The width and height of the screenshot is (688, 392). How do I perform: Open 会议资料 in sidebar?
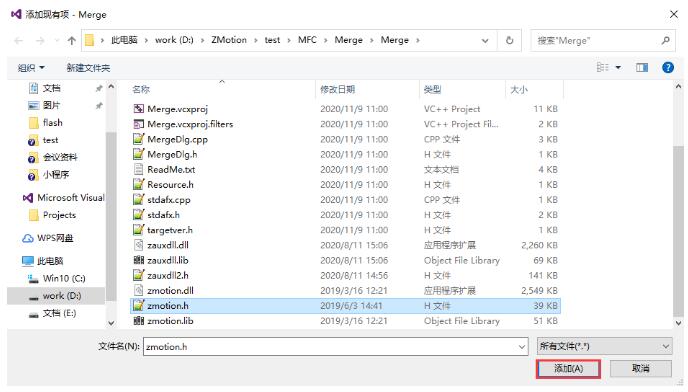click(x=52, y=157)
